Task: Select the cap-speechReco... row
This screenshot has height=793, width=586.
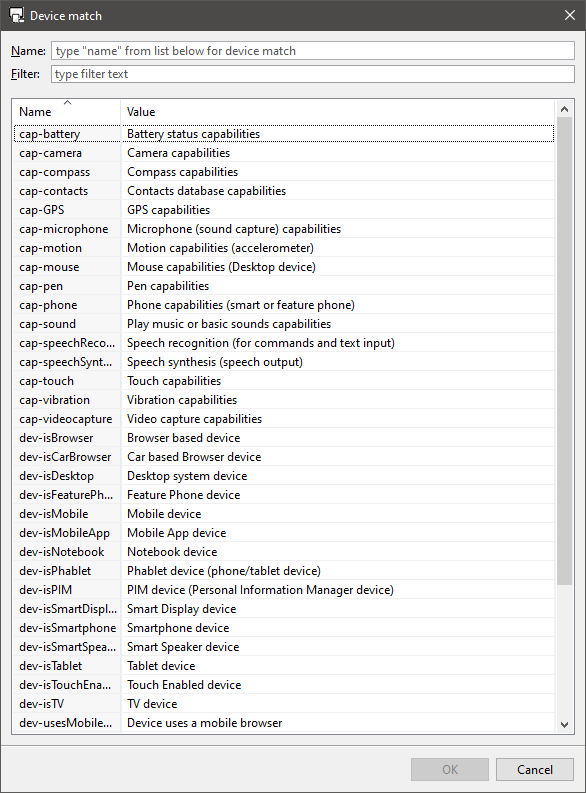Action: (284, 343)
